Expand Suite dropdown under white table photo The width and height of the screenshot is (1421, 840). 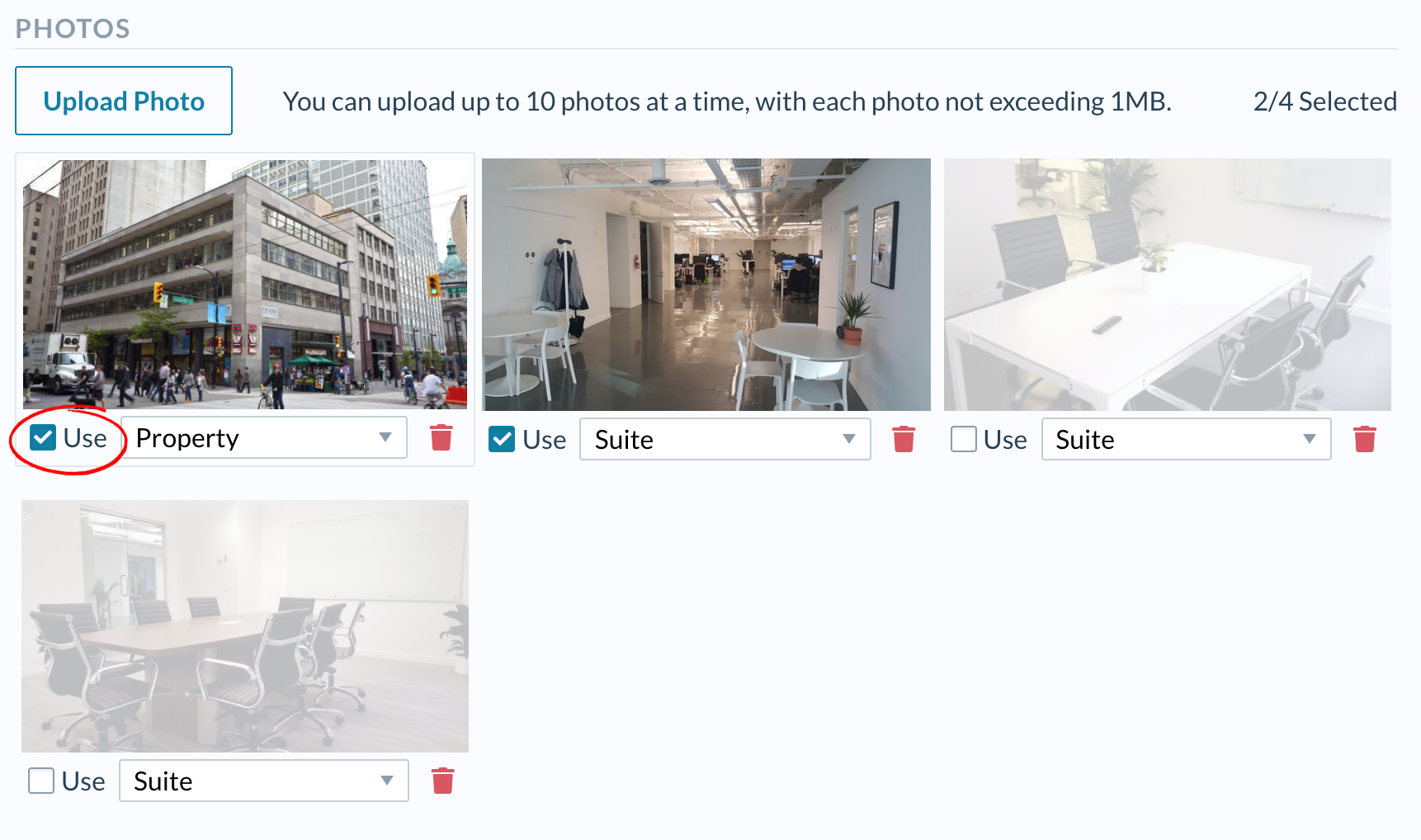point(1187,439)
